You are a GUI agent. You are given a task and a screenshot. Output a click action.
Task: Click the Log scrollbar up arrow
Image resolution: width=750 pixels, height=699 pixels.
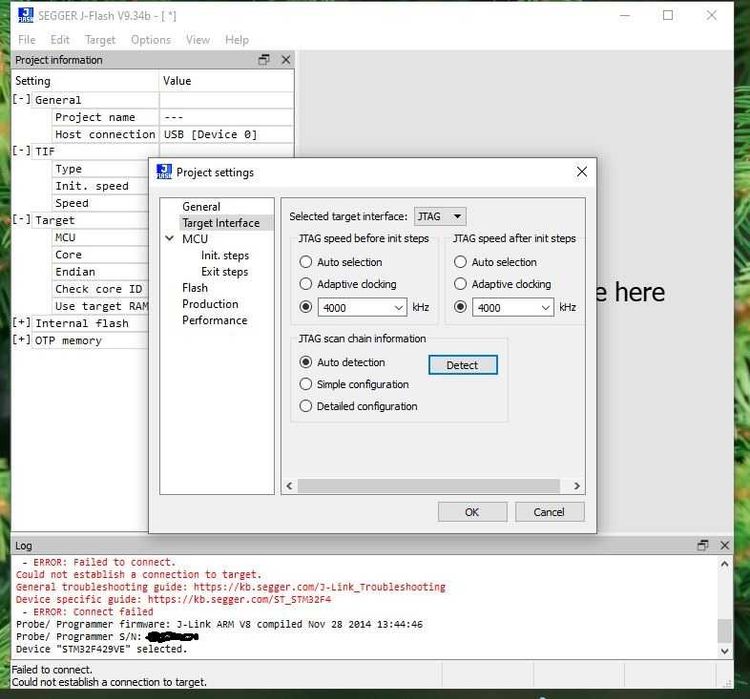pos(724,564)
